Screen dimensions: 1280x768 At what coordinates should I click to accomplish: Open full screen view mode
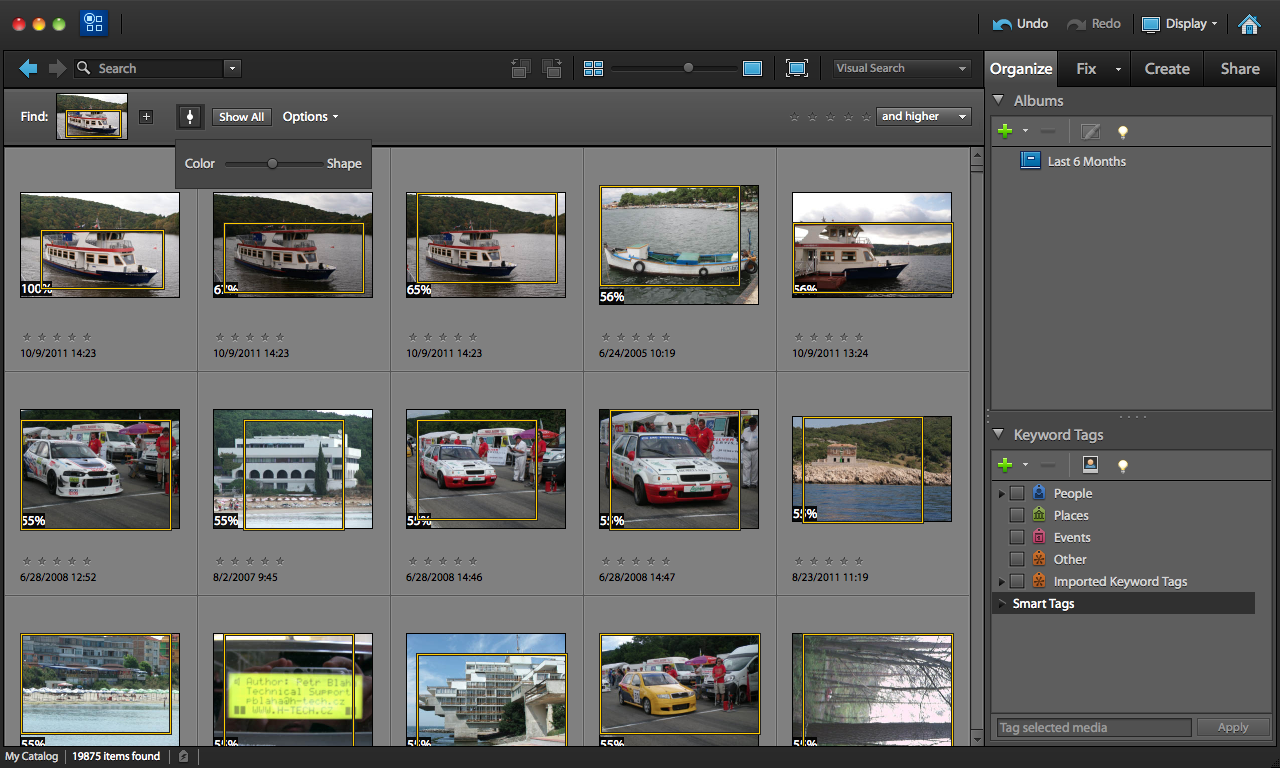(797, 68)
